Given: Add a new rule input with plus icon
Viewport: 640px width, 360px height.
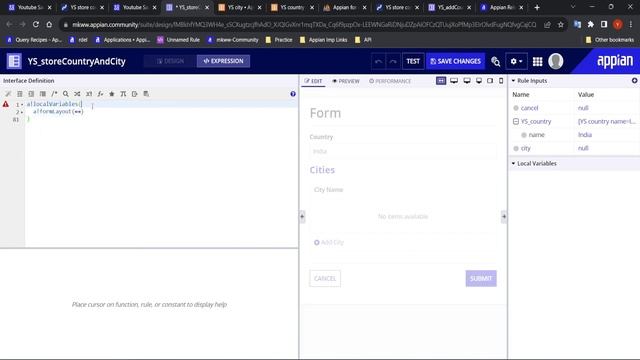Looking at the screenshot, I should click(634, 81).
